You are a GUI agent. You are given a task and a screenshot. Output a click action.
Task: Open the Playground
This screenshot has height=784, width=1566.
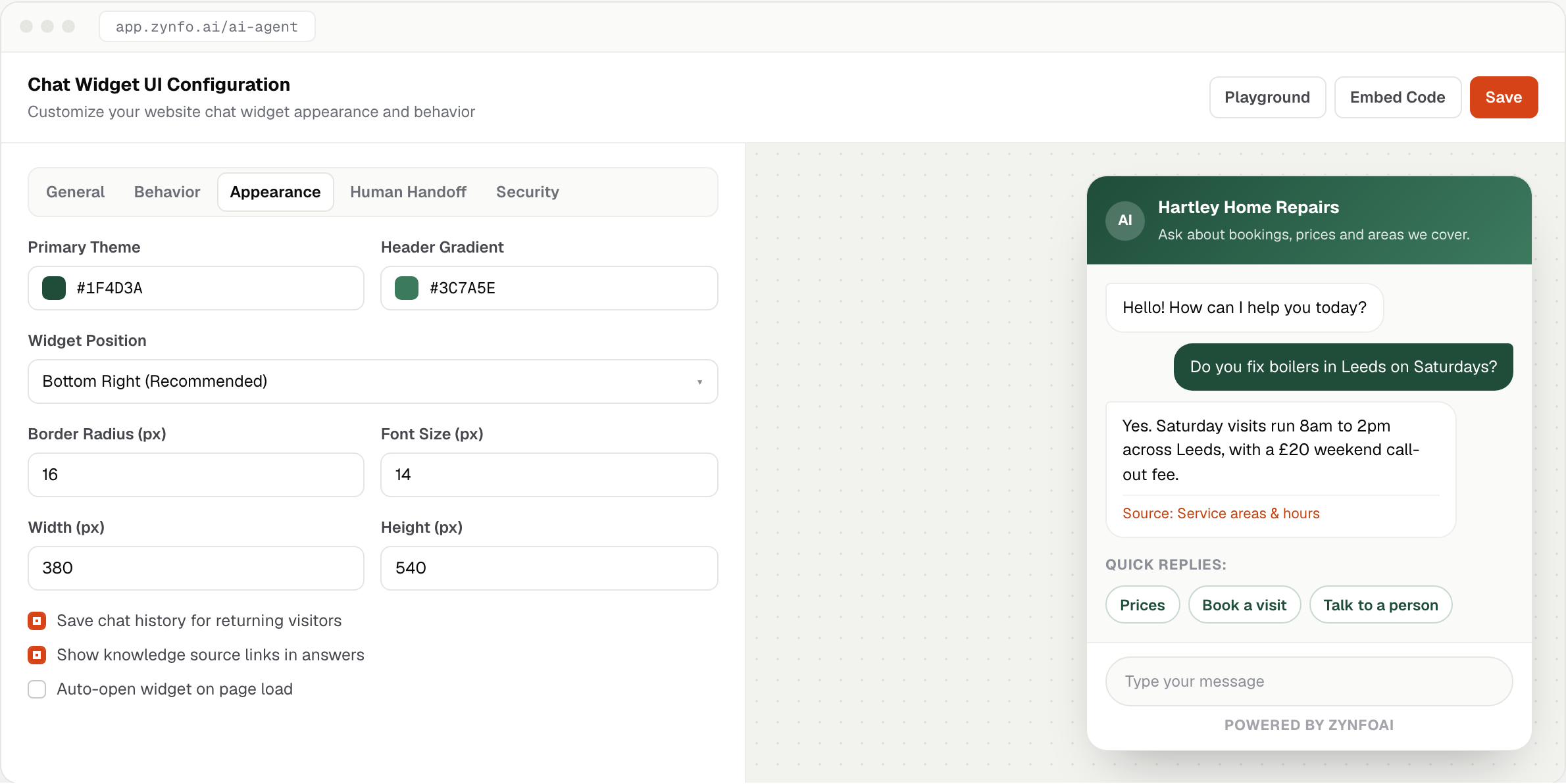(x=1267, y=97)
